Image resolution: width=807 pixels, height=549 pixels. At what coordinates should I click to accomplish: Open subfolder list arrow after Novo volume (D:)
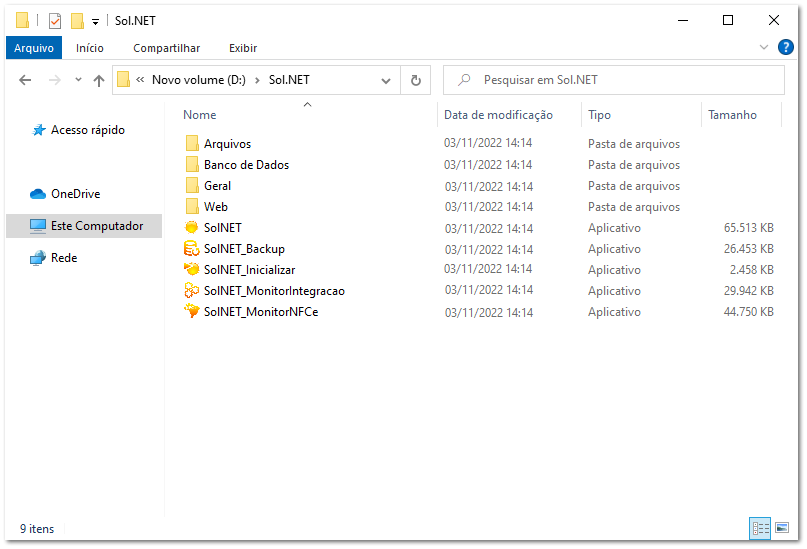point(257,80)
